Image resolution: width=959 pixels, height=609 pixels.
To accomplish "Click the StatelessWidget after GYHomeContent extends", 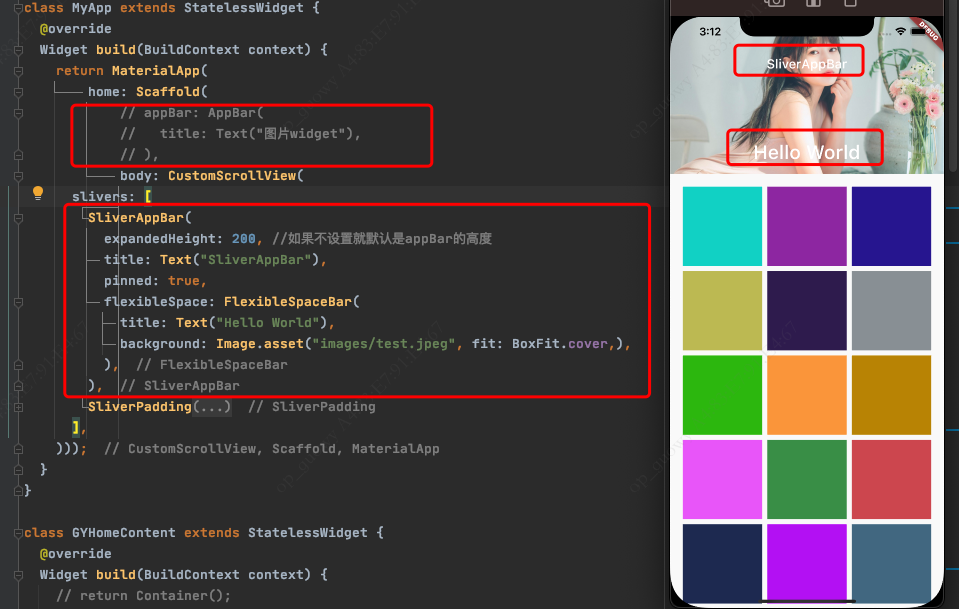I will tap(308, 533).
